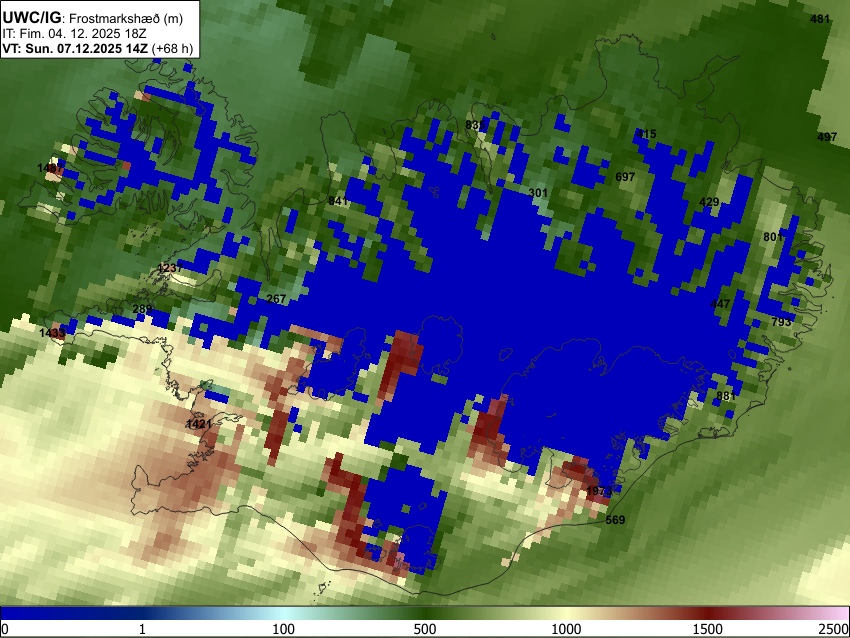The height and width of the screenshot is (638, 850).
Task: Click the map value 881
Action: [726, 396]
